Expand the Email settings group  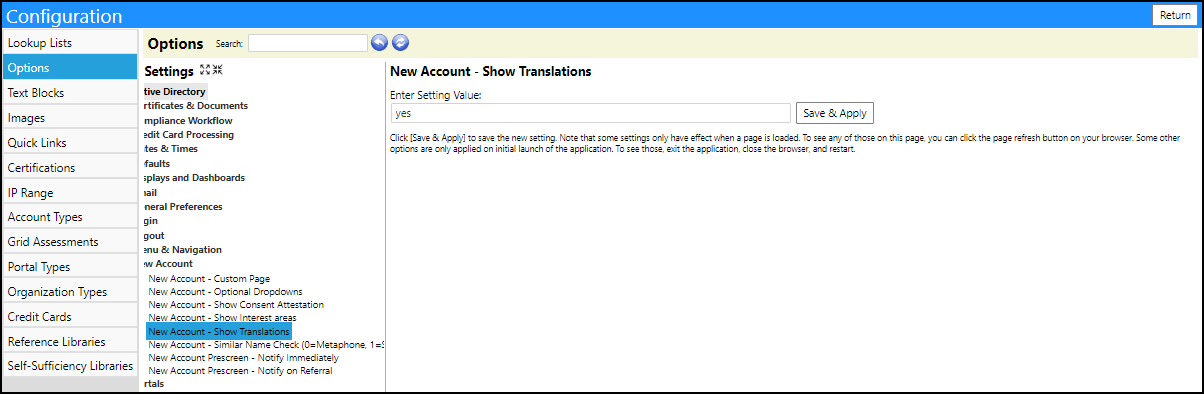coord(150,192)
